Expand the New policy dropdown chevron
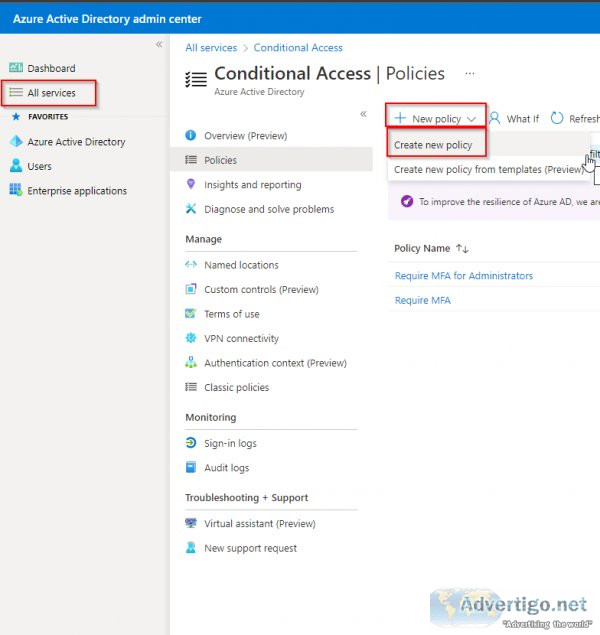 pyautogui.click(x=471, y=119)
